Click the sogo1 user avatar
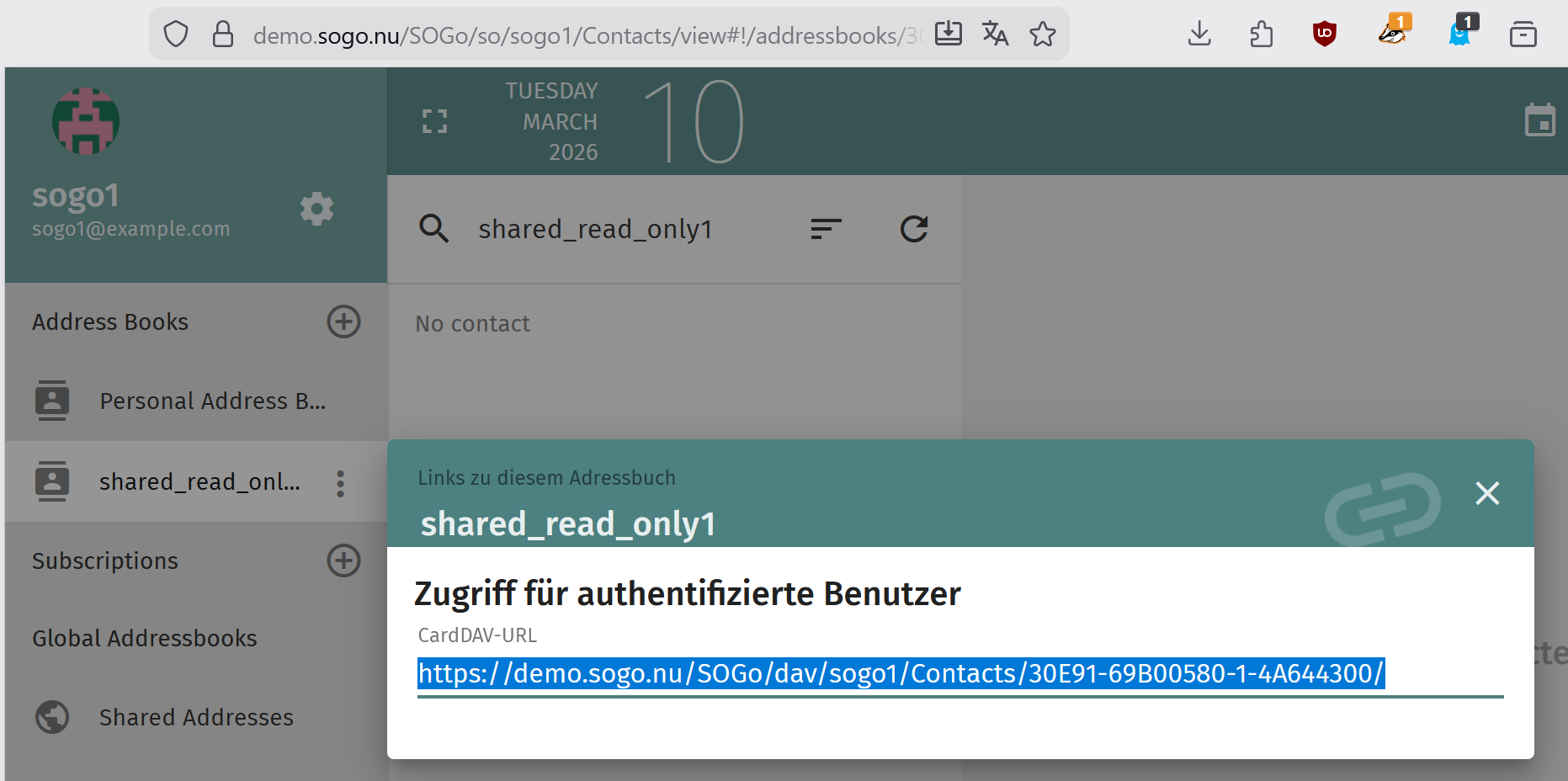This screenshot has height=781, width=1568. pyautogui.click(x=86, y=121)
